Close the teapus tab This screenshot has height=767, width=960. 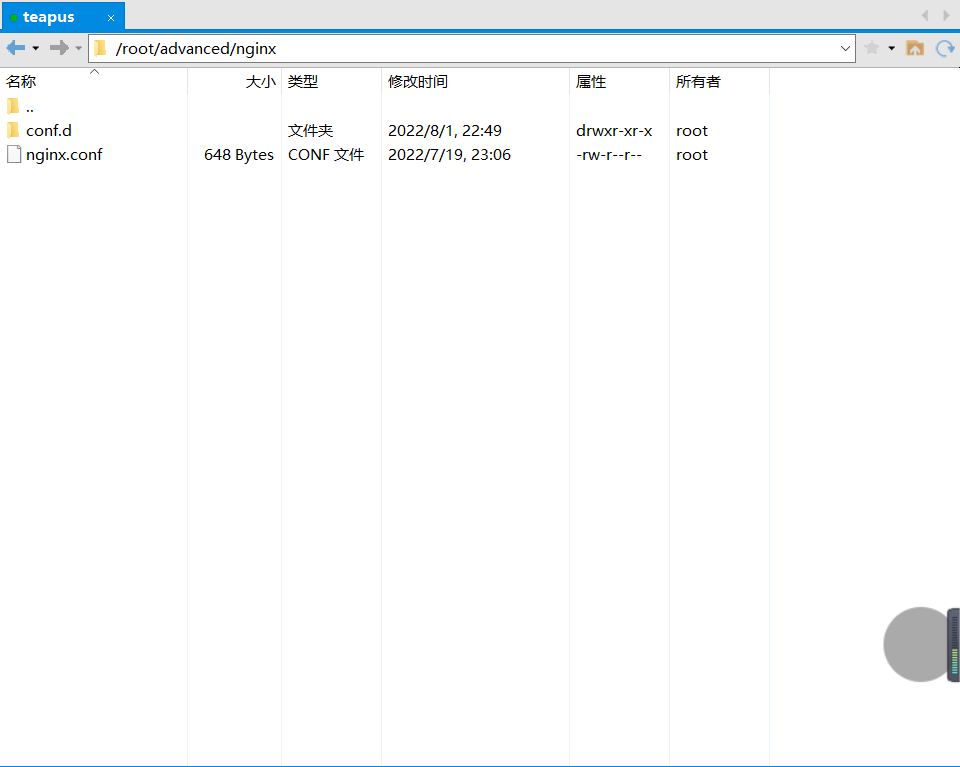click(x=111, y=18)
